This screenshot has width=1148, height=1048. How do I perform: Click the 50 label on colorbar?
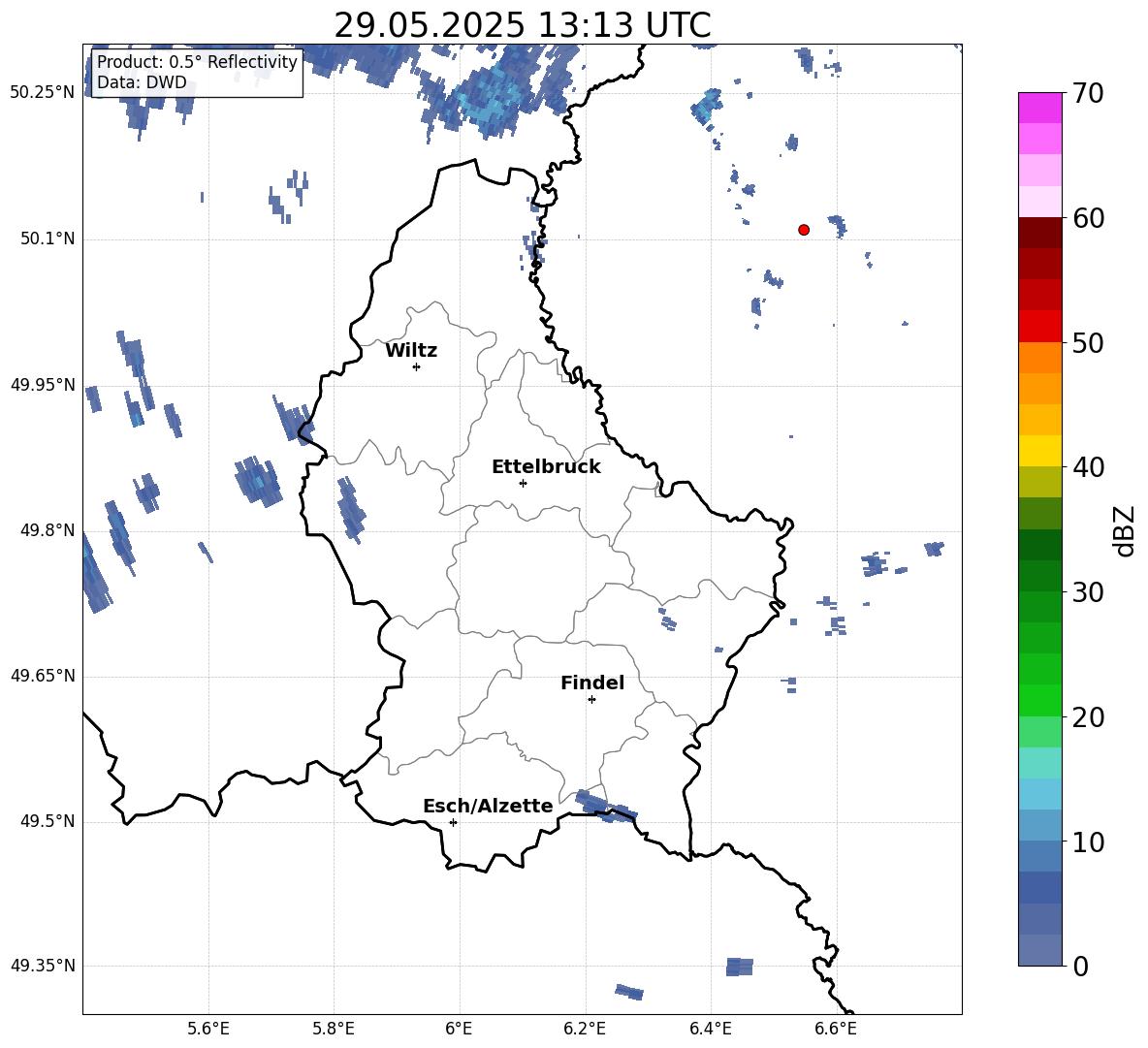[x=1089, y=343]
